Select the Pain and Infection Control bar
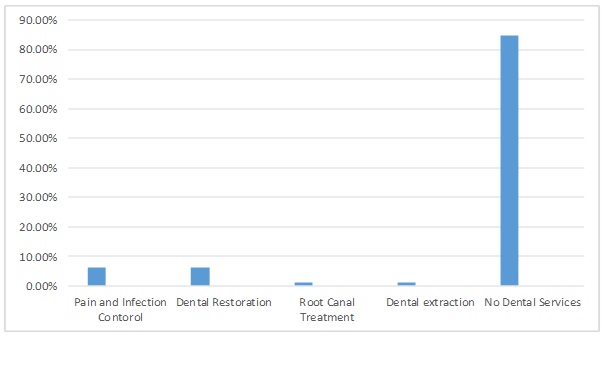This screenshot has width=607, height=390. click(96, 277)
